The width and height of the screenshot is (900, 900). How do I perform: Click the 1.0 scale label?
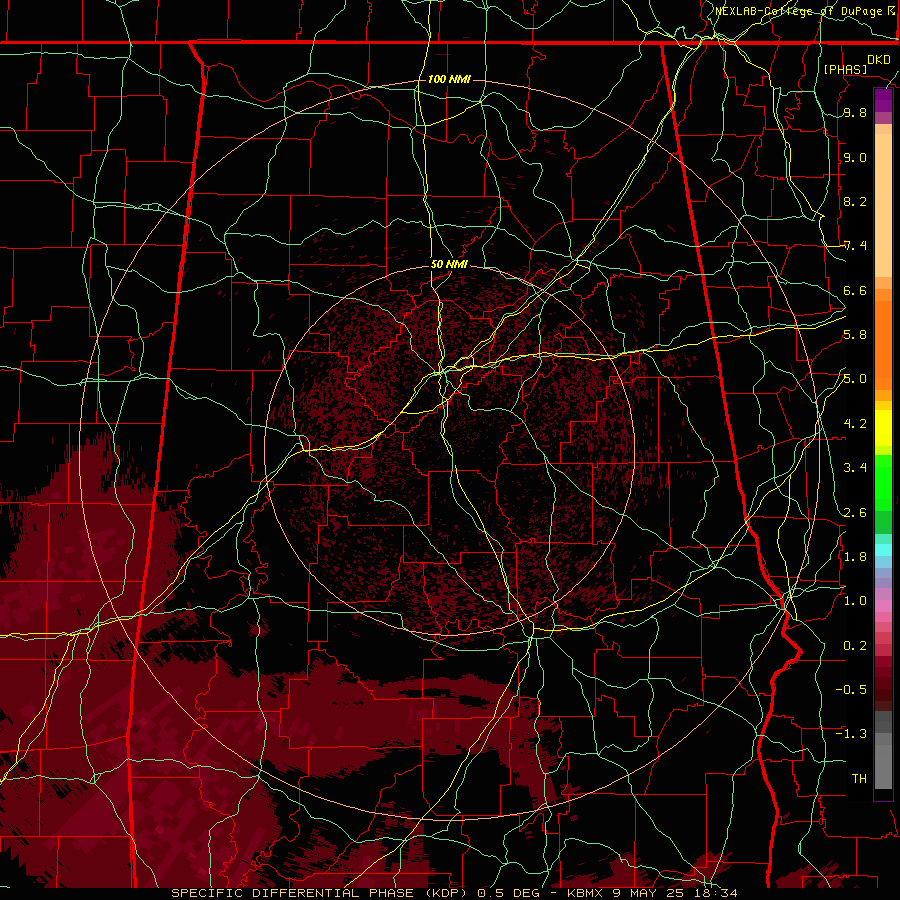point(855,601)
